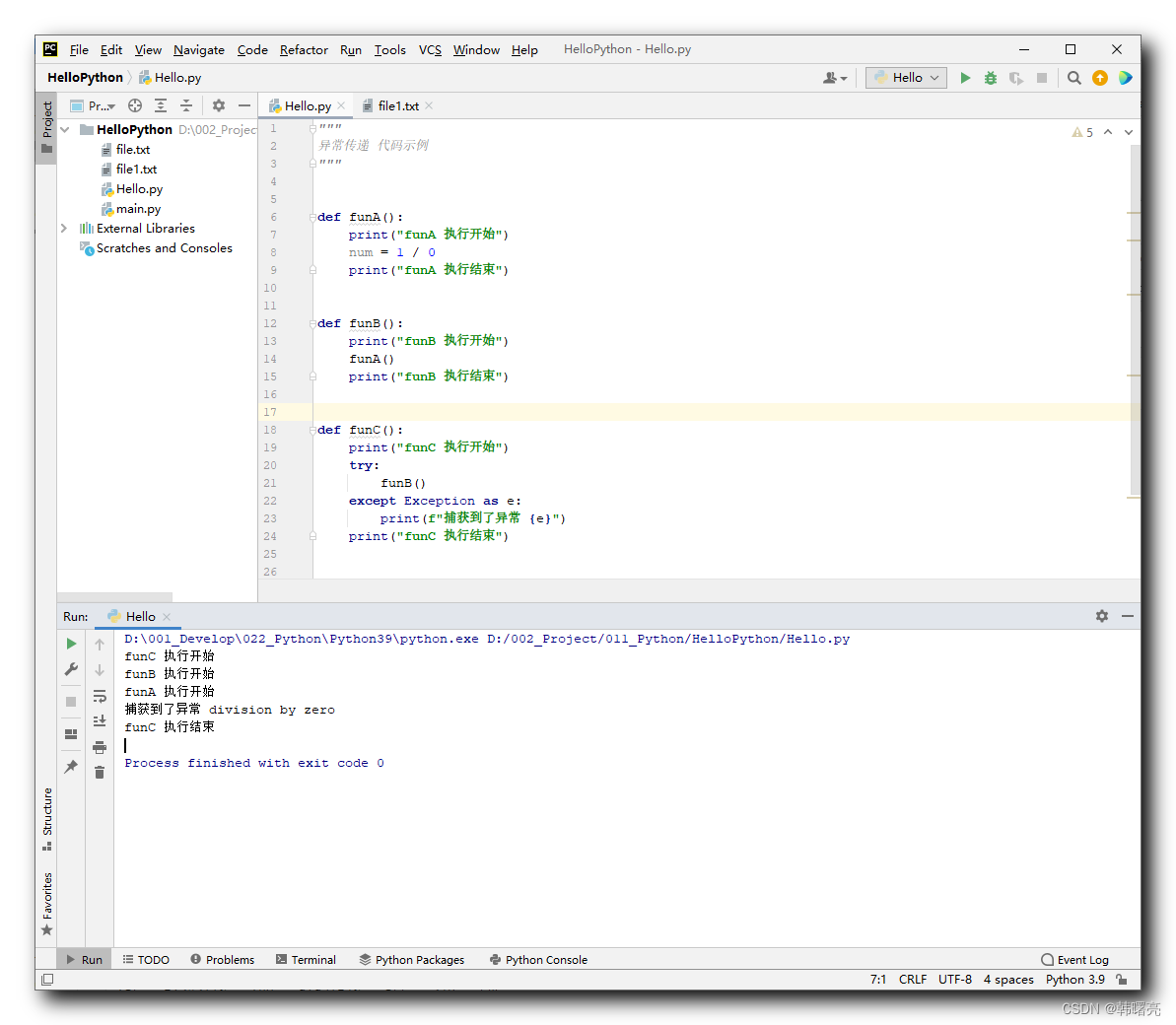Viewport: 1176px width, 1025px height.
Task: Collapse all icon in Project panel
Action: [186, 105]
